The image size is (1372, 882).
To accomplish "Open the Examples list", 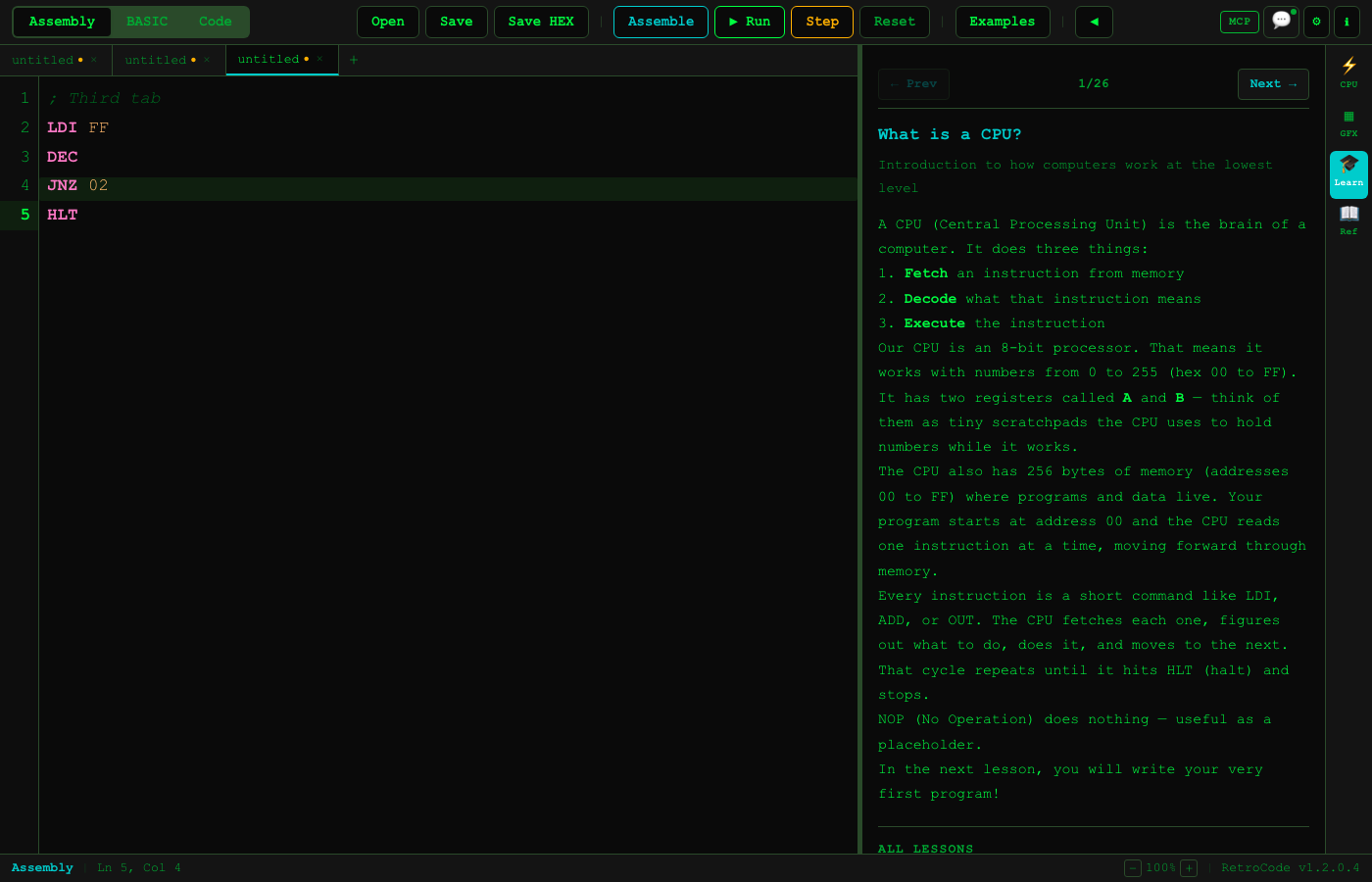I will [1003, 21].
